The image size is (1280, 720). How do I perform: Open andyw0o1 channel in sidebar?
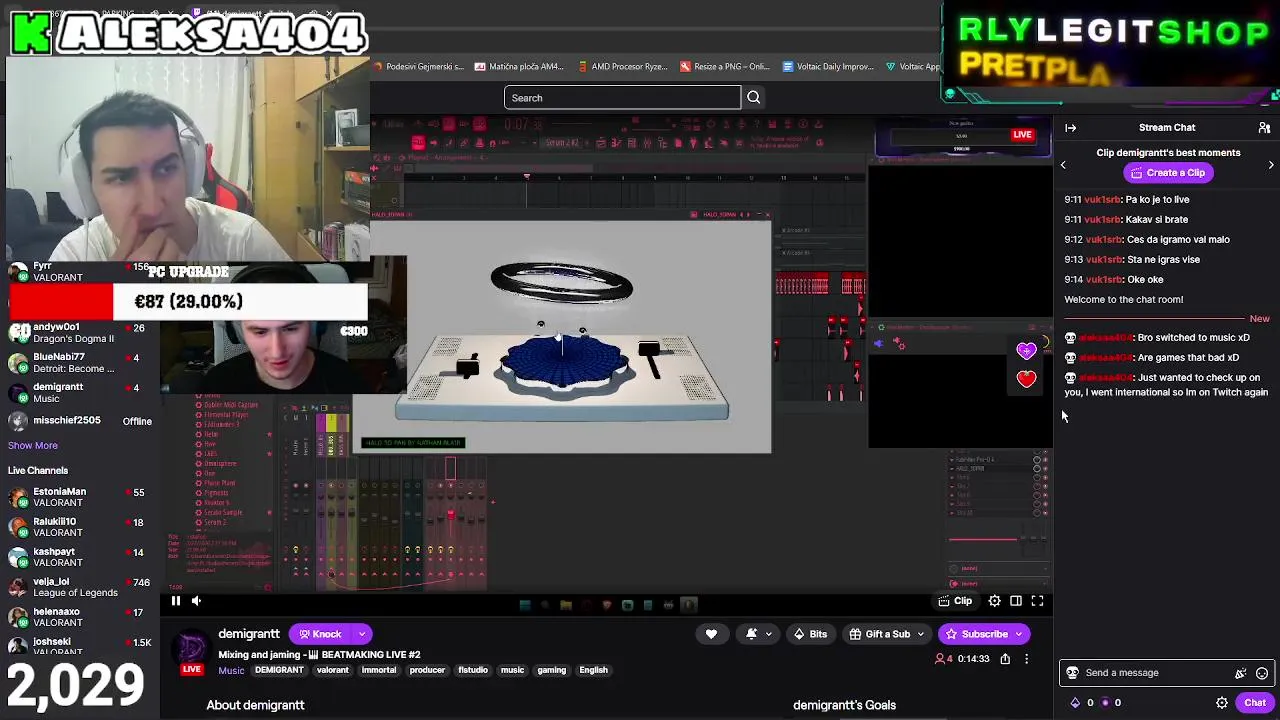[80, 333]
